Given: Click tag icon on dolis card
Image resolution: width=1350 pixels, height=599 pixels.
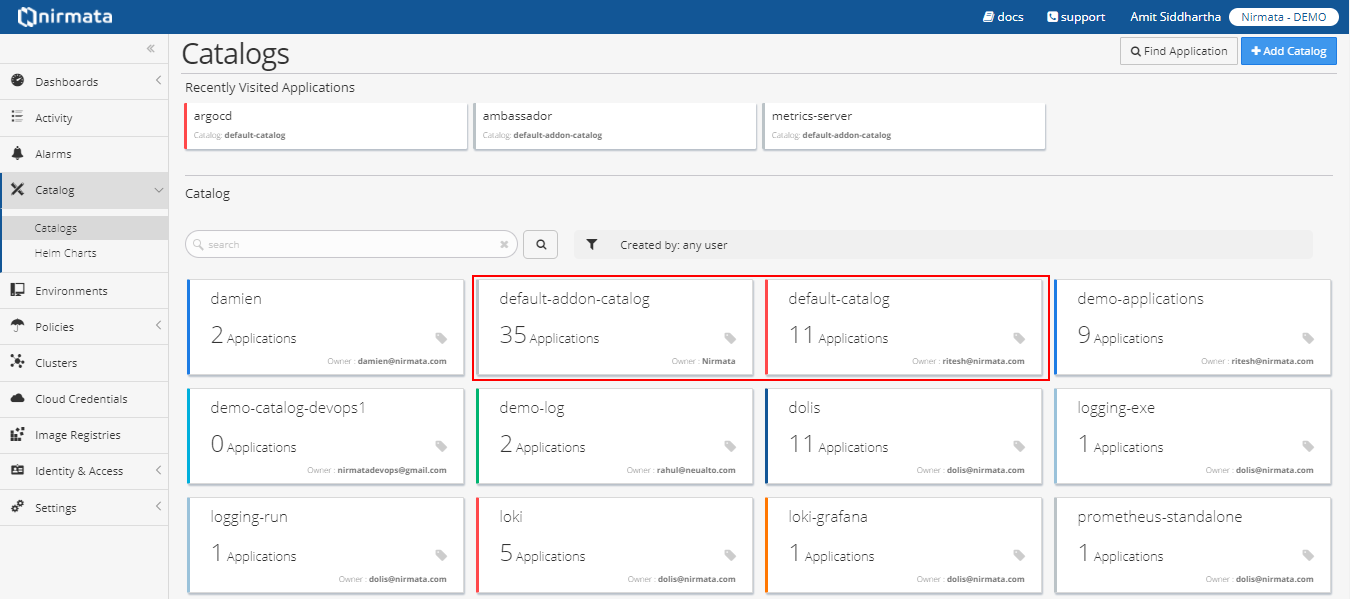Looking at the screenshot, I should [x=1019, y=447].
